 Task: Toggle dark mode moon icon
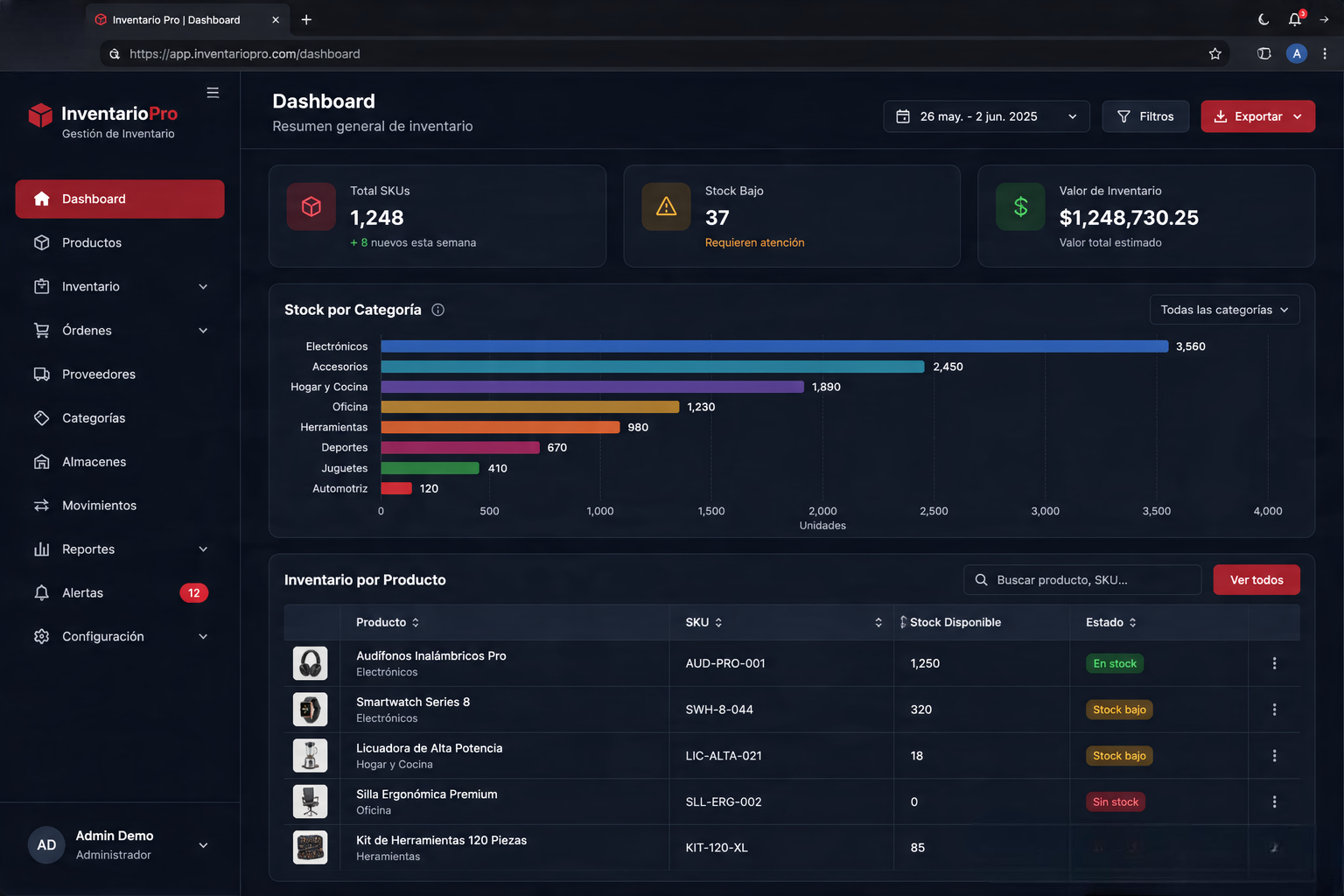[1263, 19]
